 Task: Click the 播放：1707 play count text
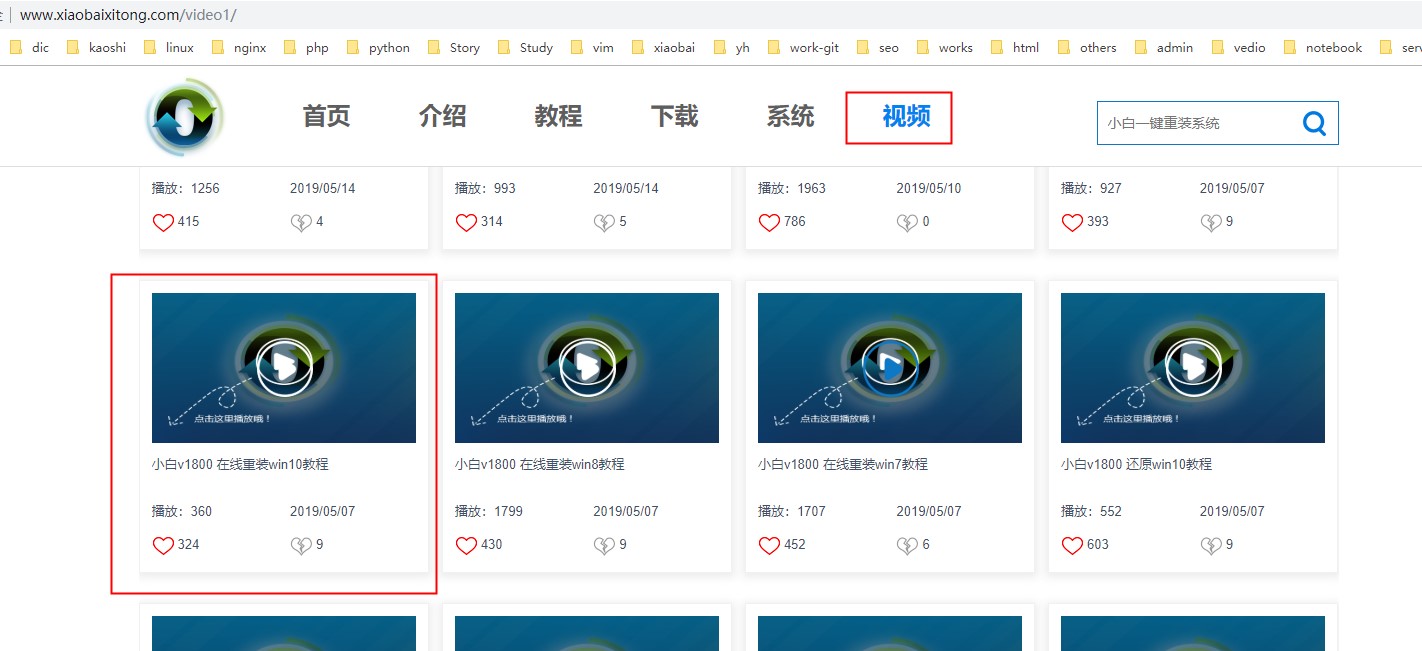(792, 511)
